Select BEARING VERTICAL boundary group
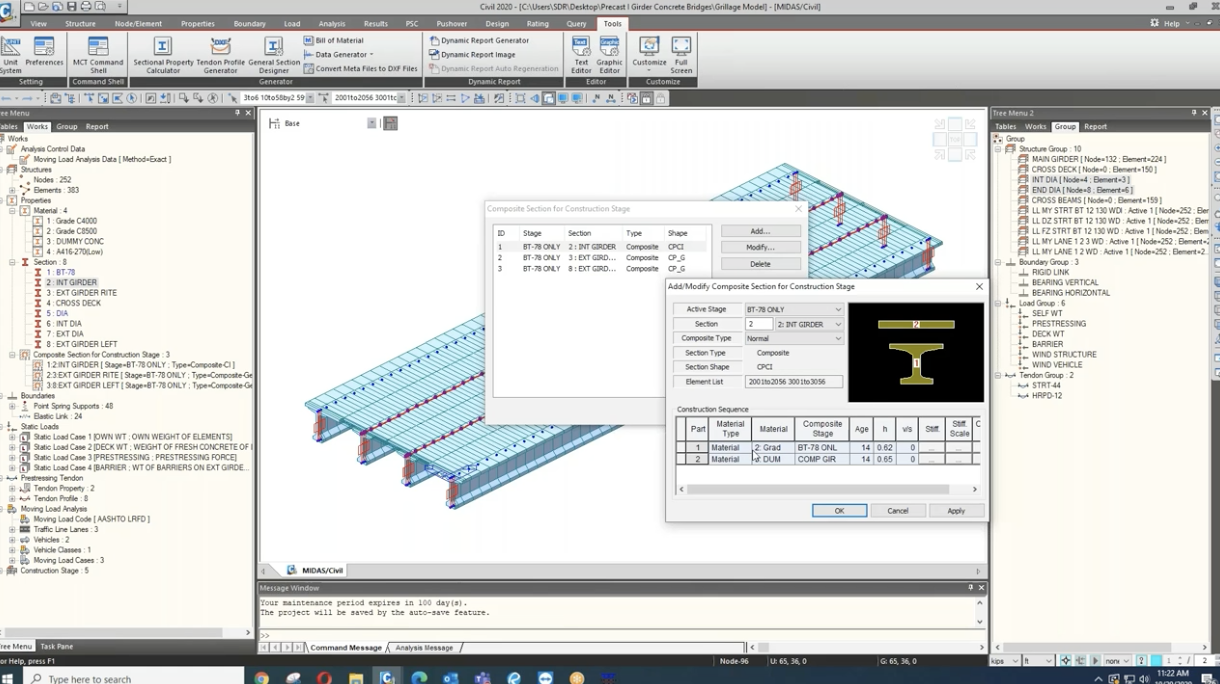This screenshot has height=684, width=1220. tap(1065, 283)
